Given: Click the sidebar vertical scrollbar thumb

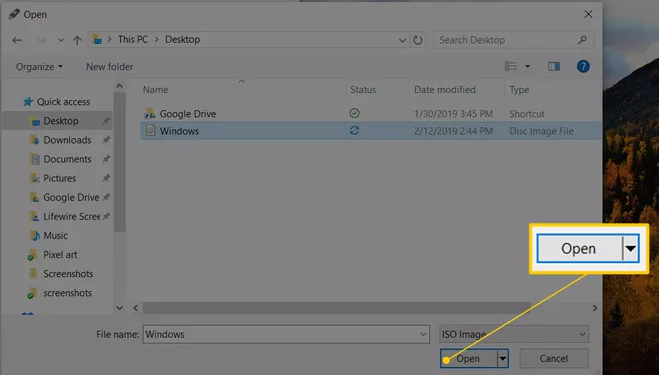Looking at the screenshot, I should 120,162.
